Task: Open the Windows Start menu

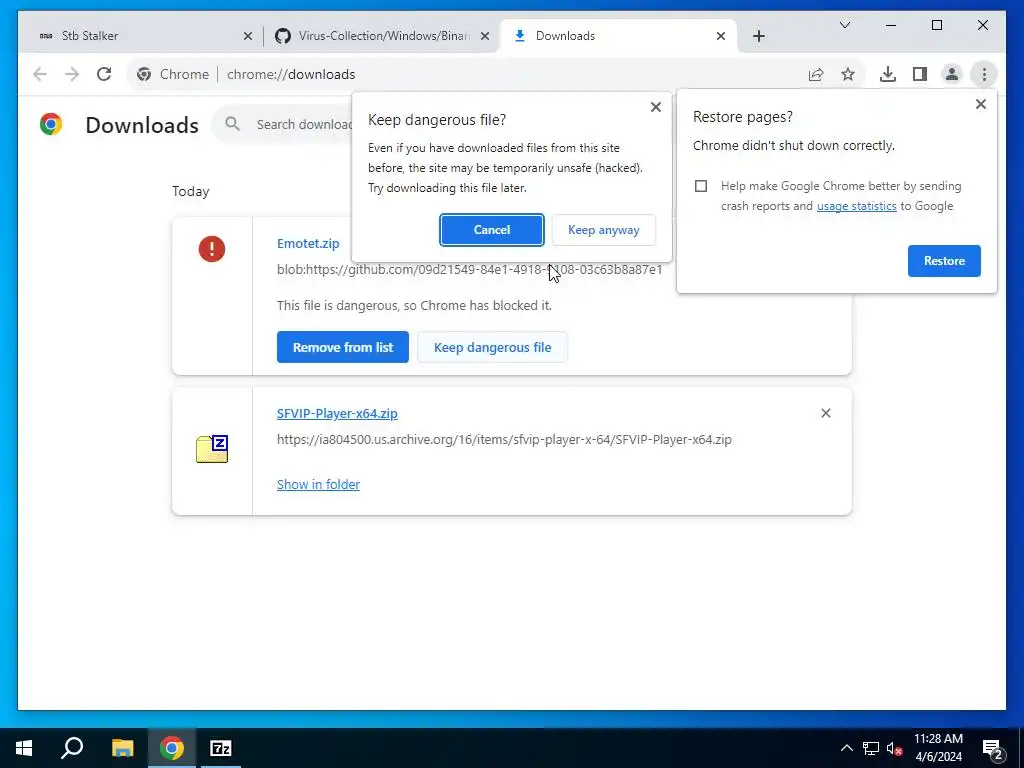Action: point(24,748)
